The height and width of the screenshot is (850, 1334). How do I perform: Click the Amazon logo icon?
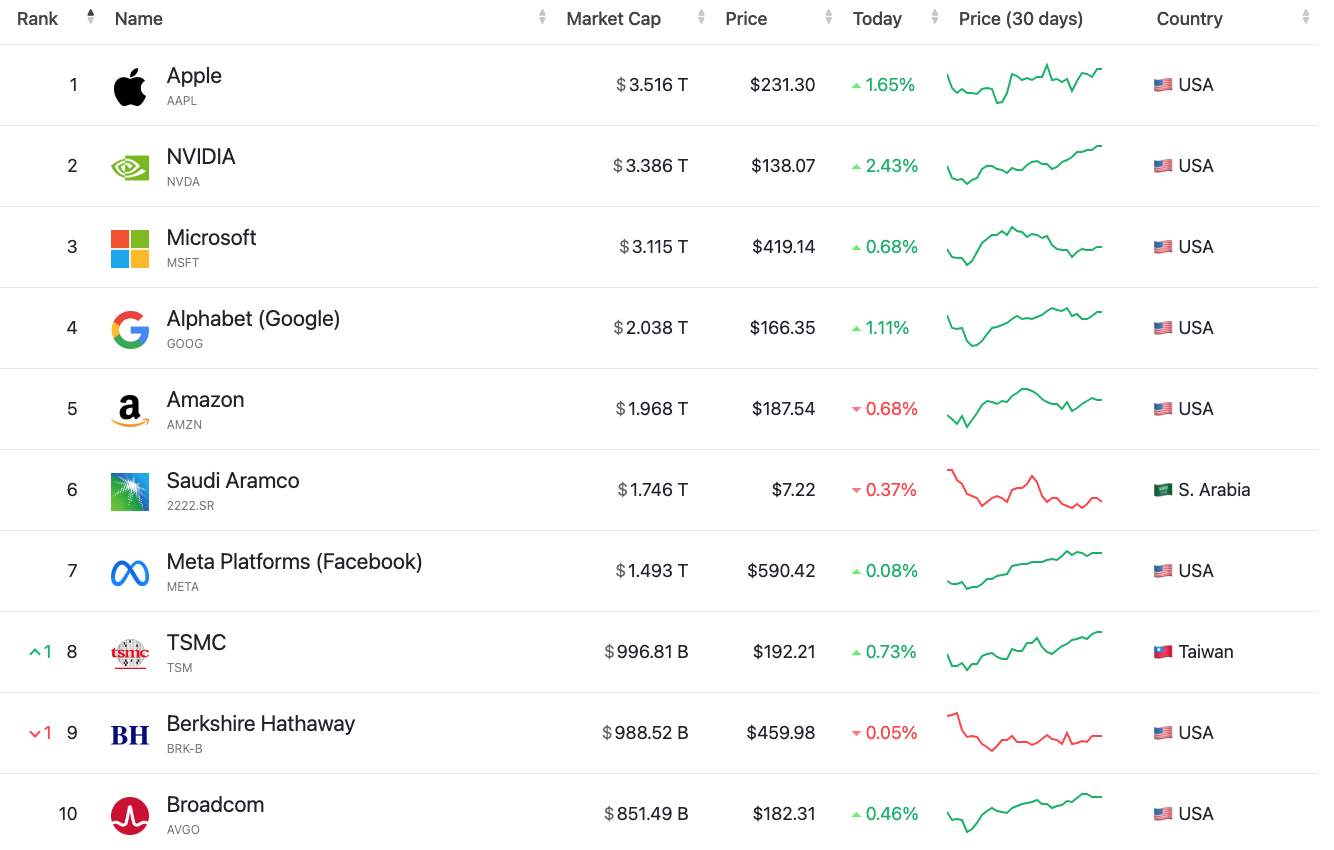(130, 410)
